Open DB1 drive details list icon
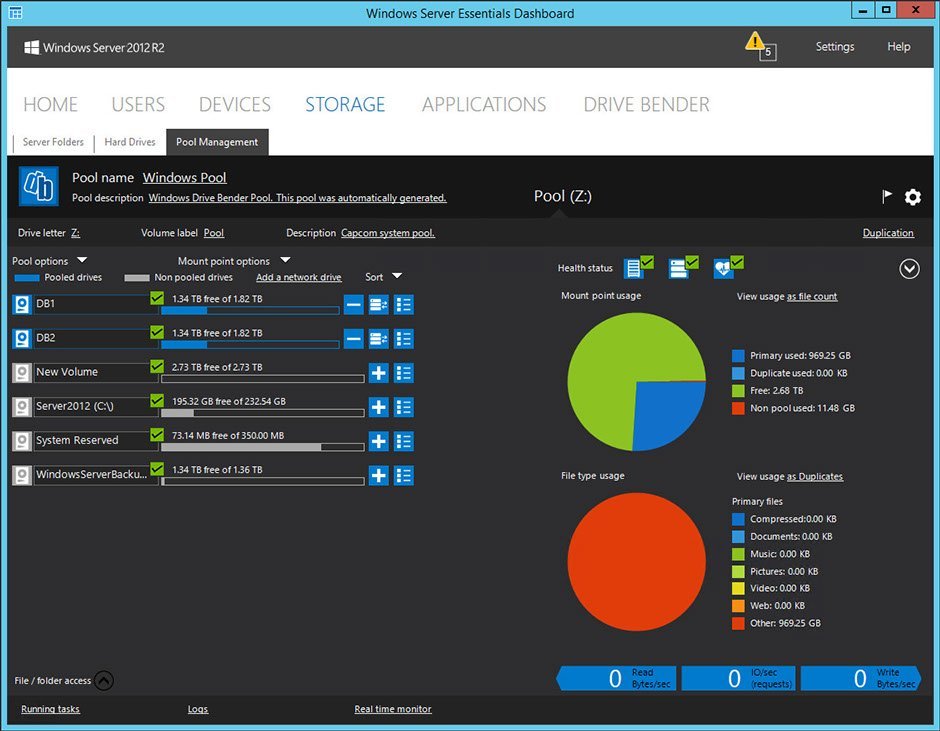 [x=403, y=305]
